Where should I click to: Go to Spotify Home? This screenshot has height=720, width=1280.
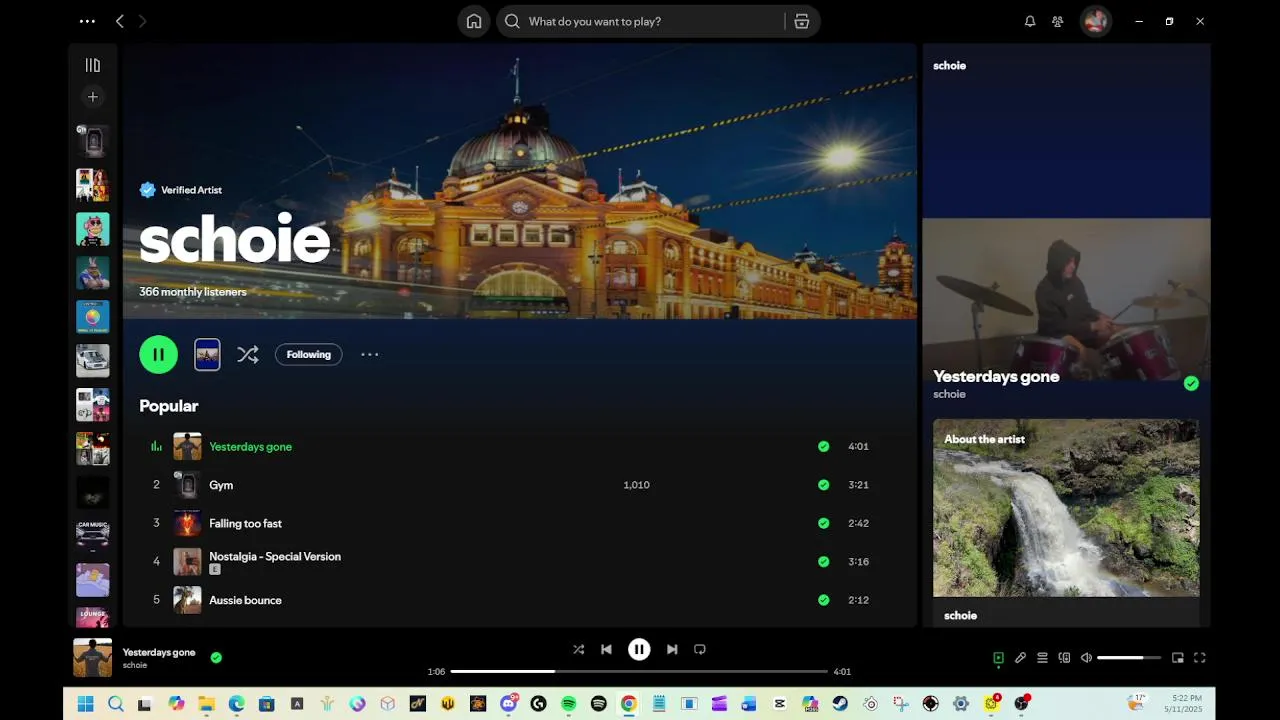point(474,21)
